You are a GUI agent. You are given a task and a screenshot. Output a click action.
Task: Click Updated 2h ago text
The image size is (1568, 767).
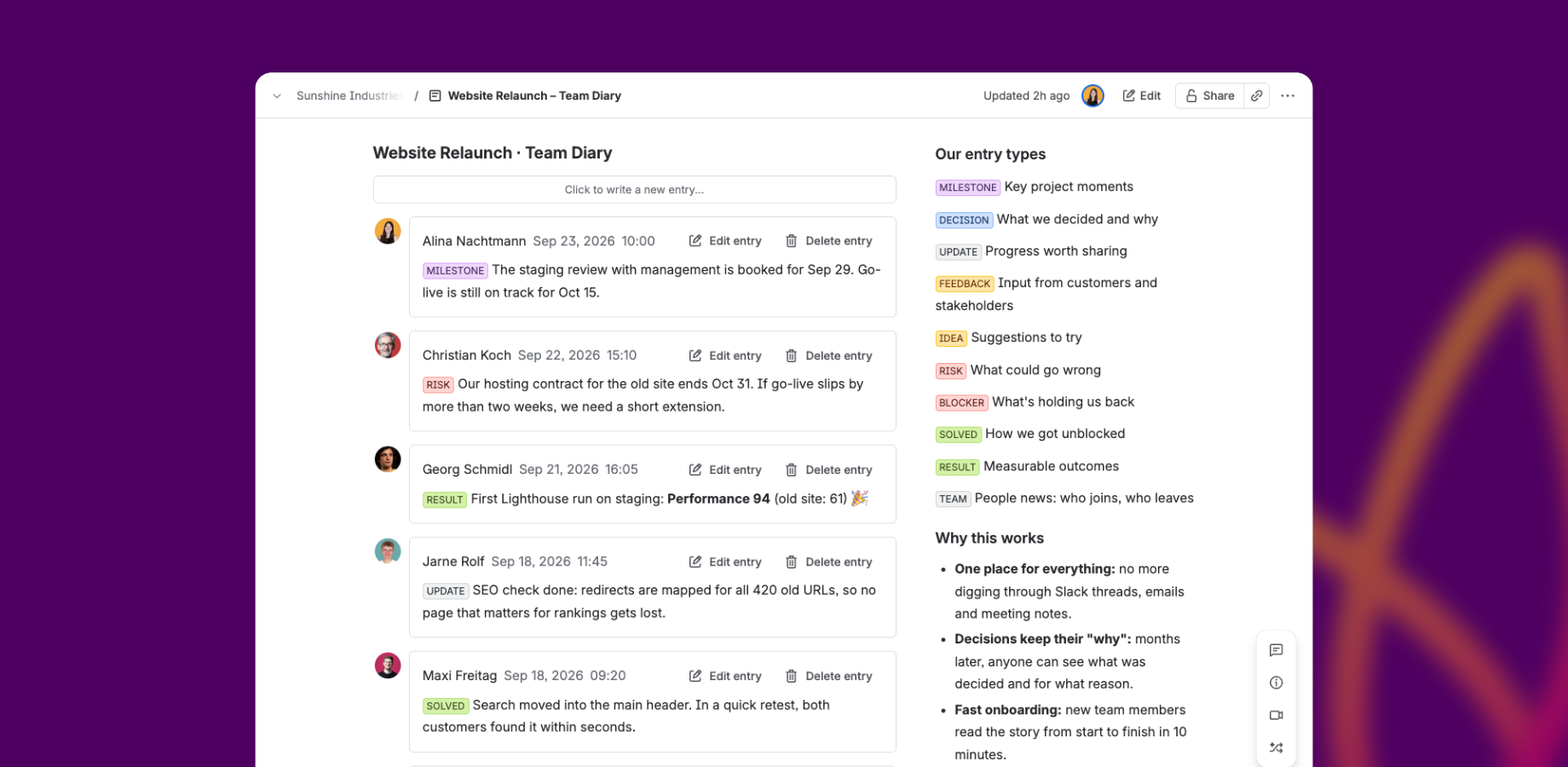coord(1026,96)
